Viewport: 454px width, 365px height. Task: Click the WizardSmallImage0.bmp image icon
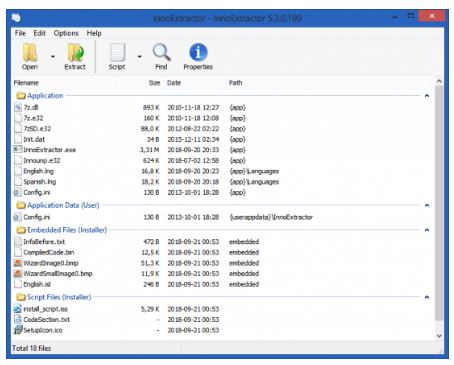(18, 274)
